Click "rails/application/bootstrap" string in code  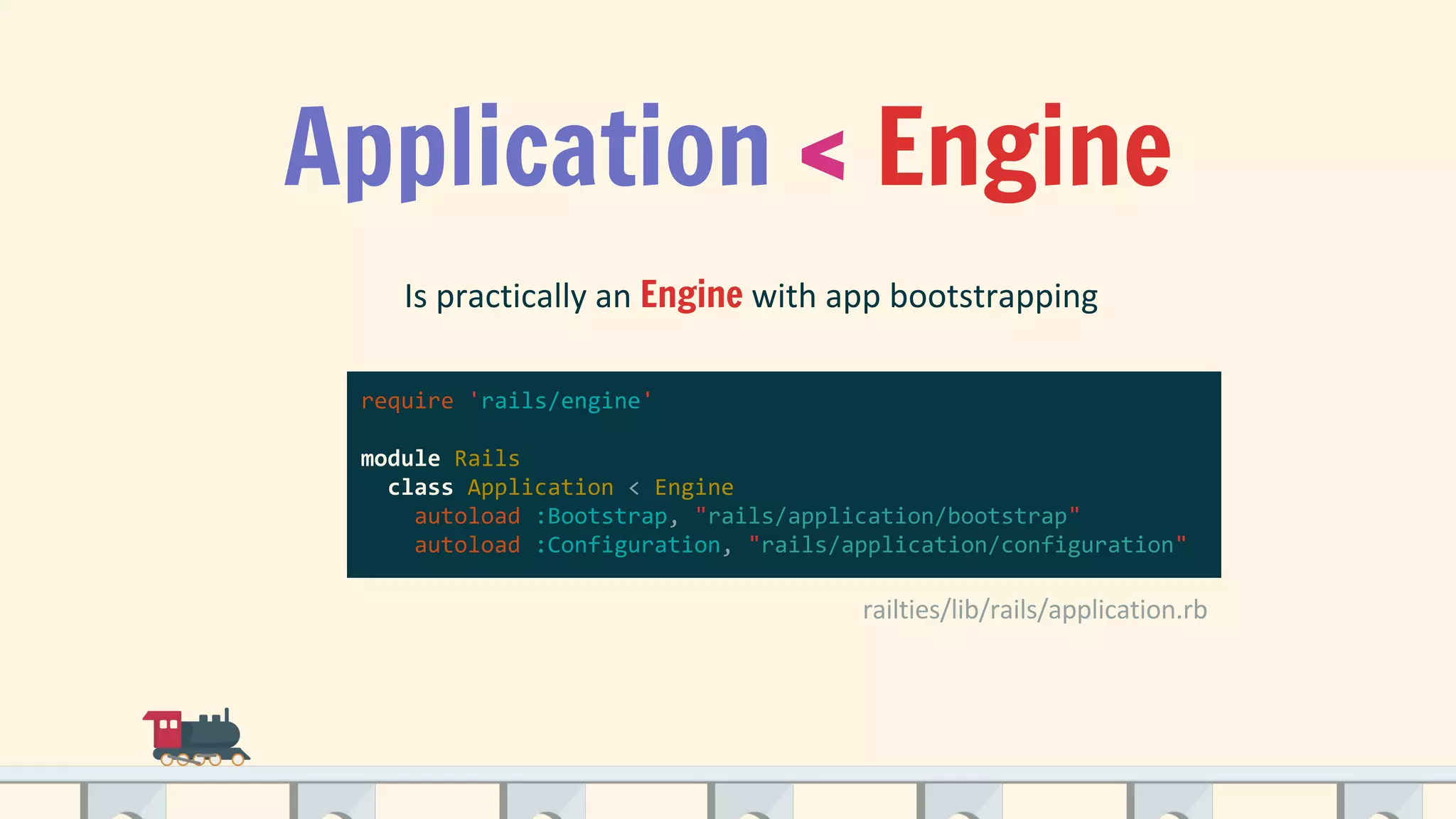887,516
